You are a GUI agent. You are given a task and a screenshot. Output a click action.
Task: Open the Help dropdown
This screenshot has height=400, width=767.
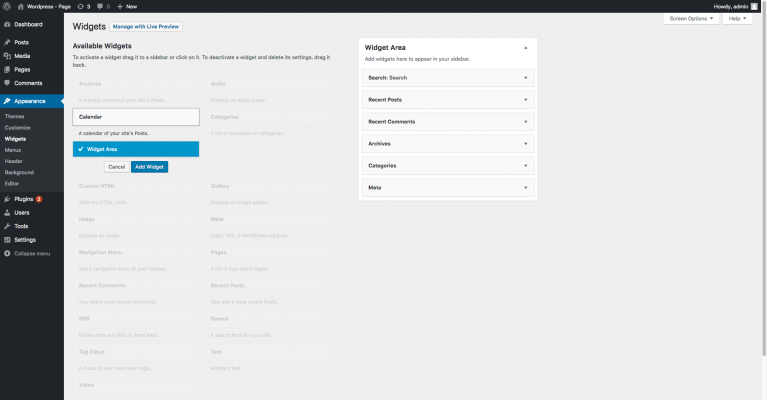coord(737,19)
